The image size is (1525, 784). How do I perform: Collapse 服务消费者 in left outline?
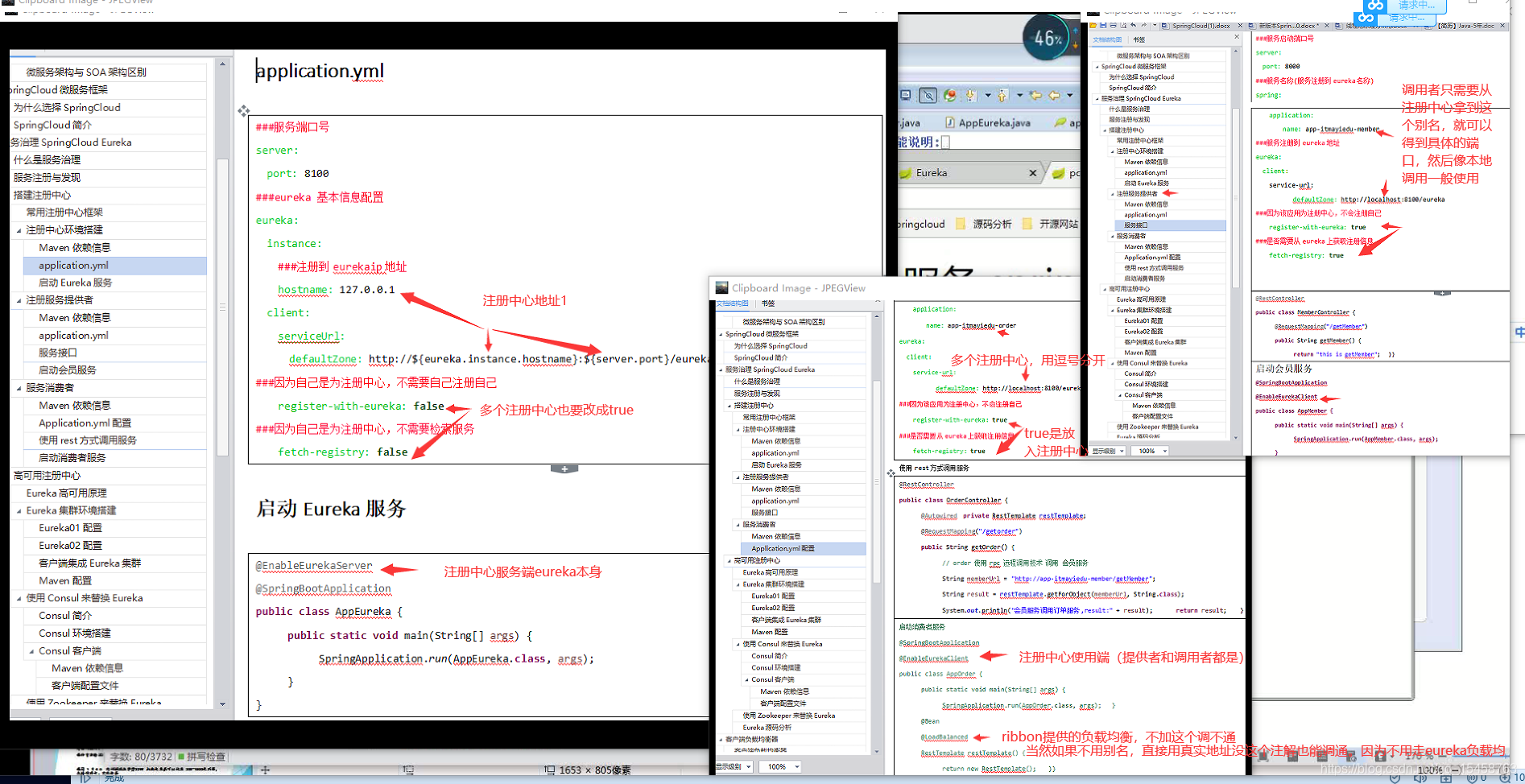point(19,388)
